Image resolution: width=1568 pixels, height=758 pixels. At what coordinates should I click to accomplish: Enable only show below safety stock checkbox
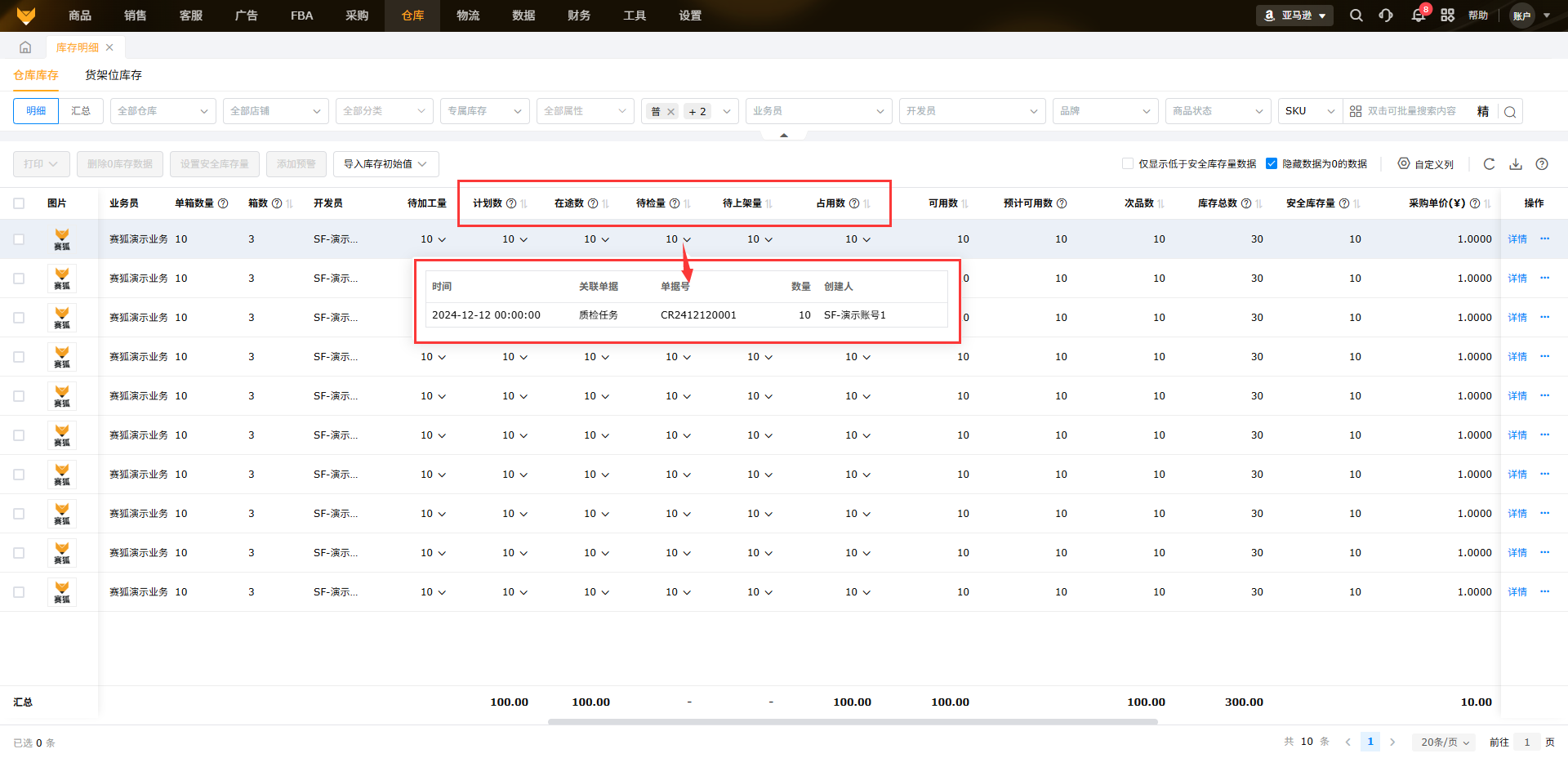coord(1128,164)
